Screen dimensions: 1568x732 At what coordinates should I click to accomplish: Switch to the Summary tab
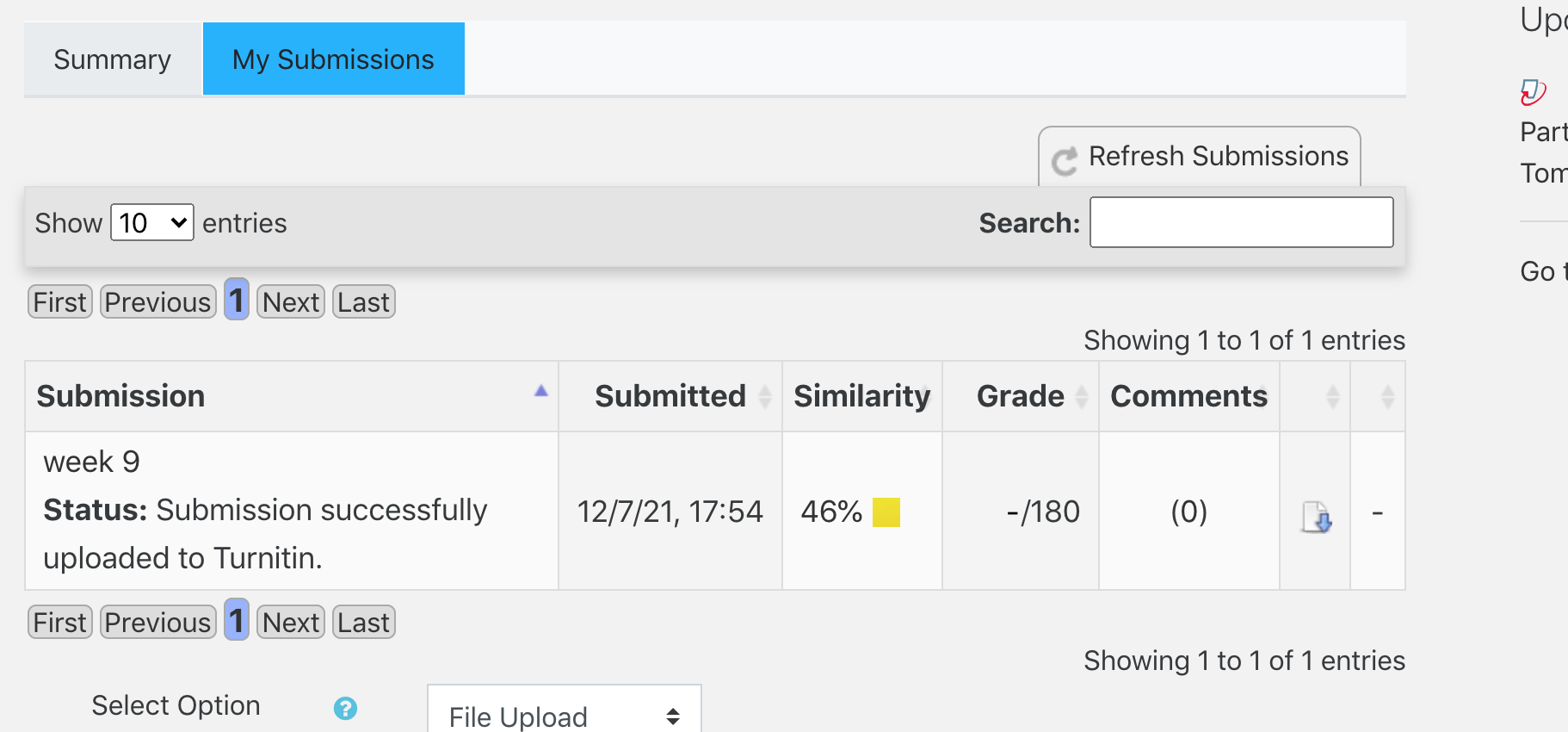point(113,59)
